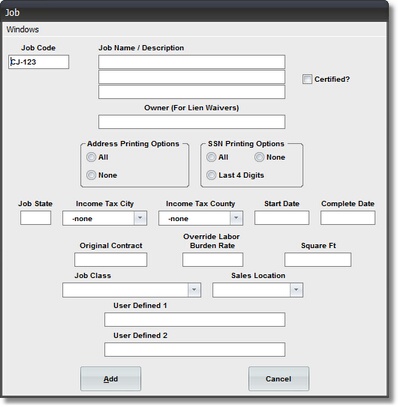Click the Job State input box

(36, 218)
